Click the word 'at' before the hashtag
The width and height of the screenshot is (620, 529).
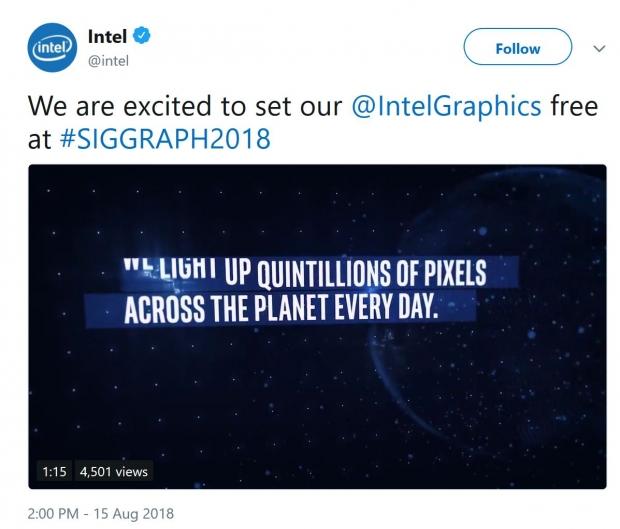click(39, 140)
